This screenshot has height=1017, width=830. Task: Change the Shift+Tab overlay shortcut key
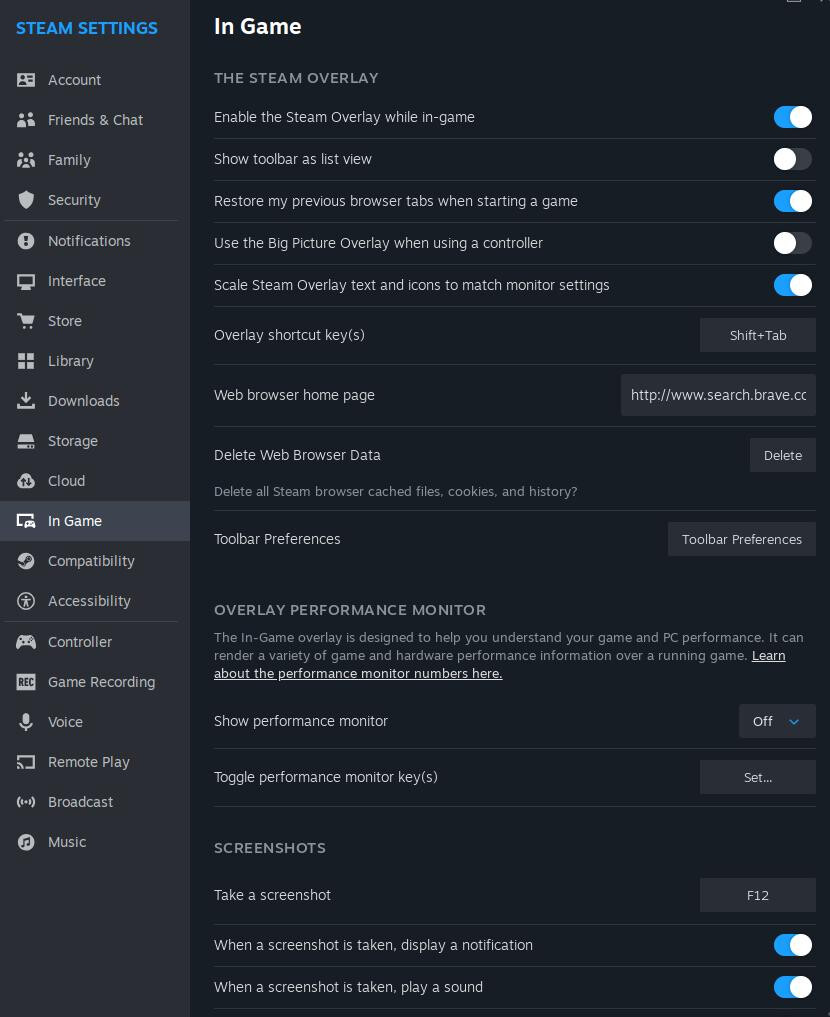[757, 335]
